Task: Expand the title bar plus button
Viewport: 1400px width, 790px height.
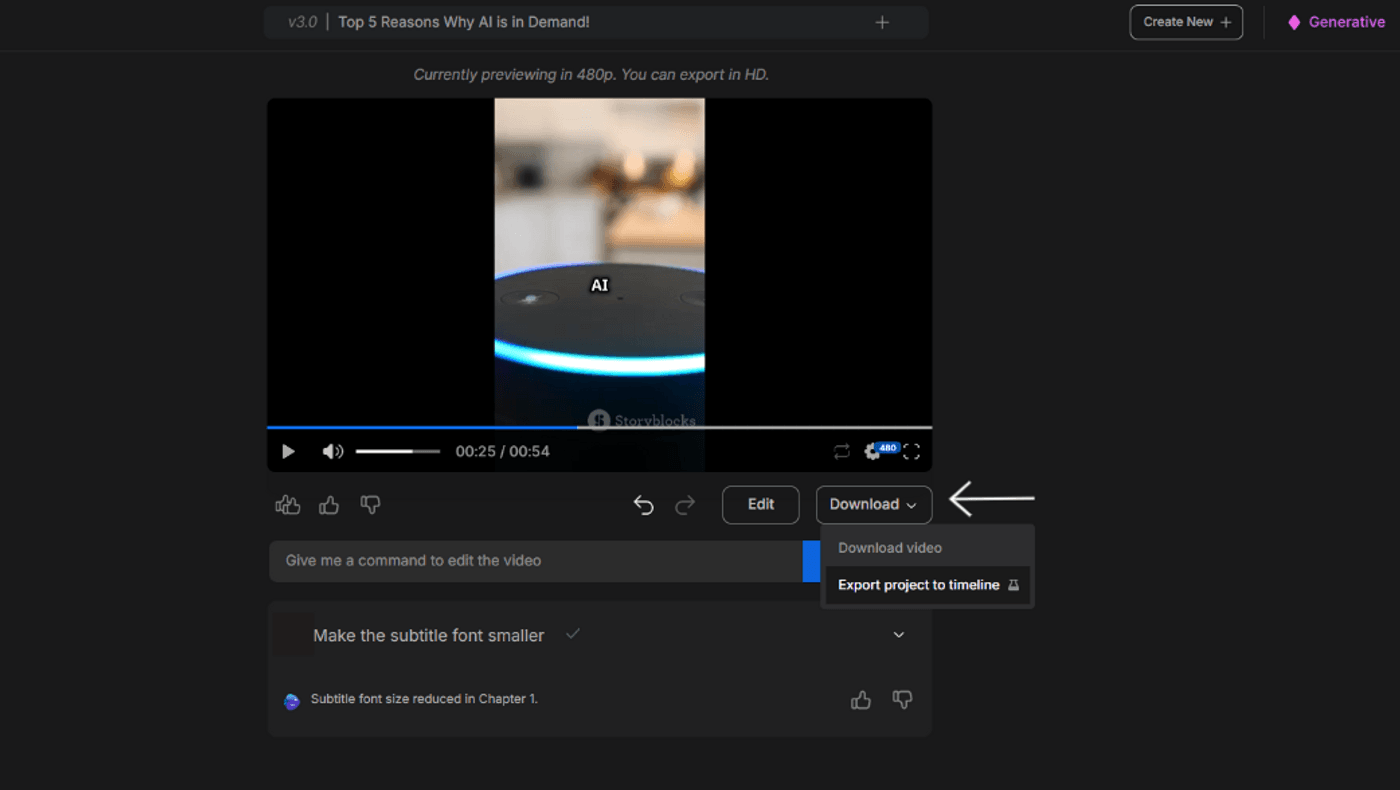Action: click(882, 21)
